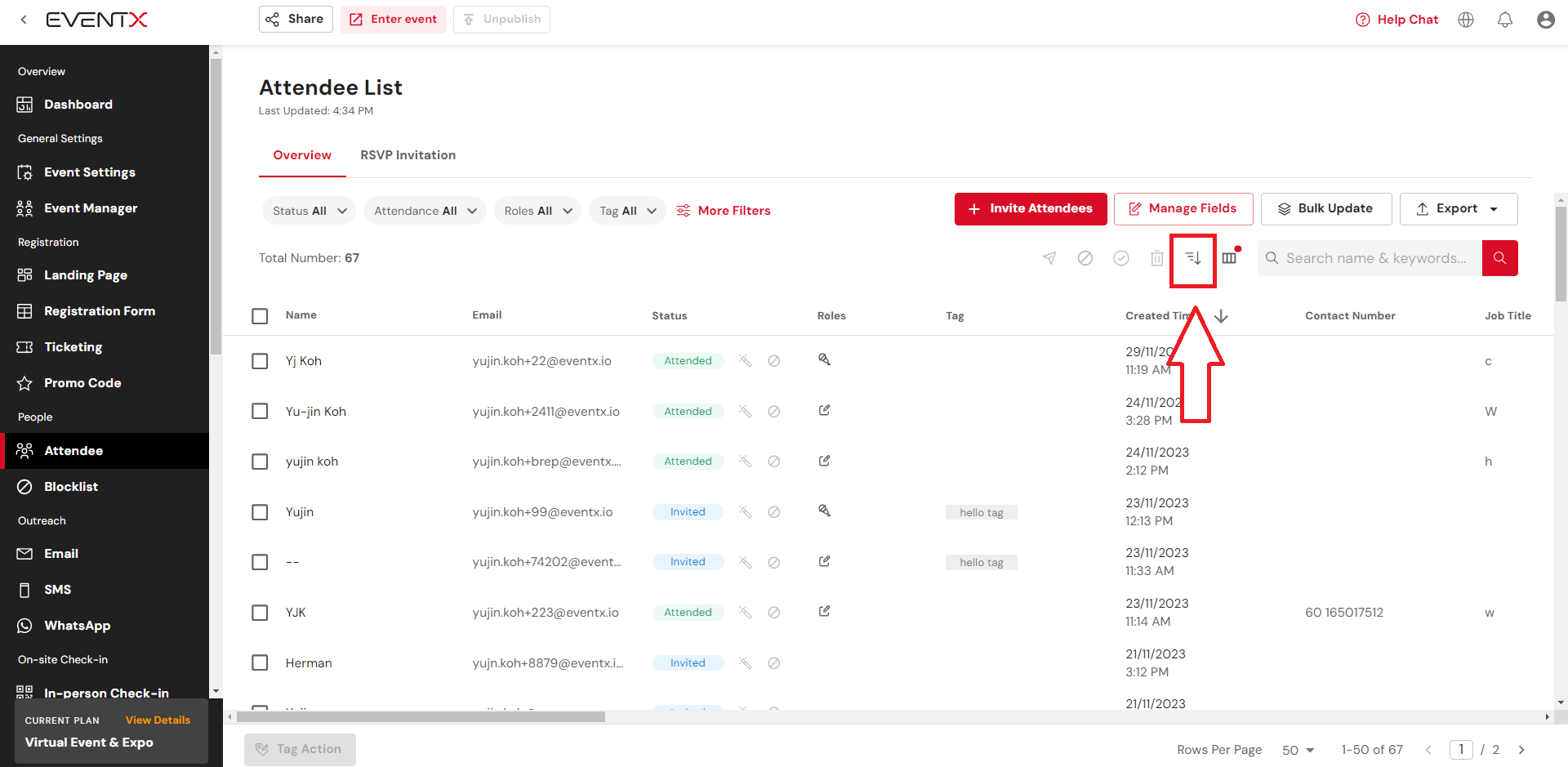Open the user account profile icon
1568x767 pixels.
point(1545,20)
